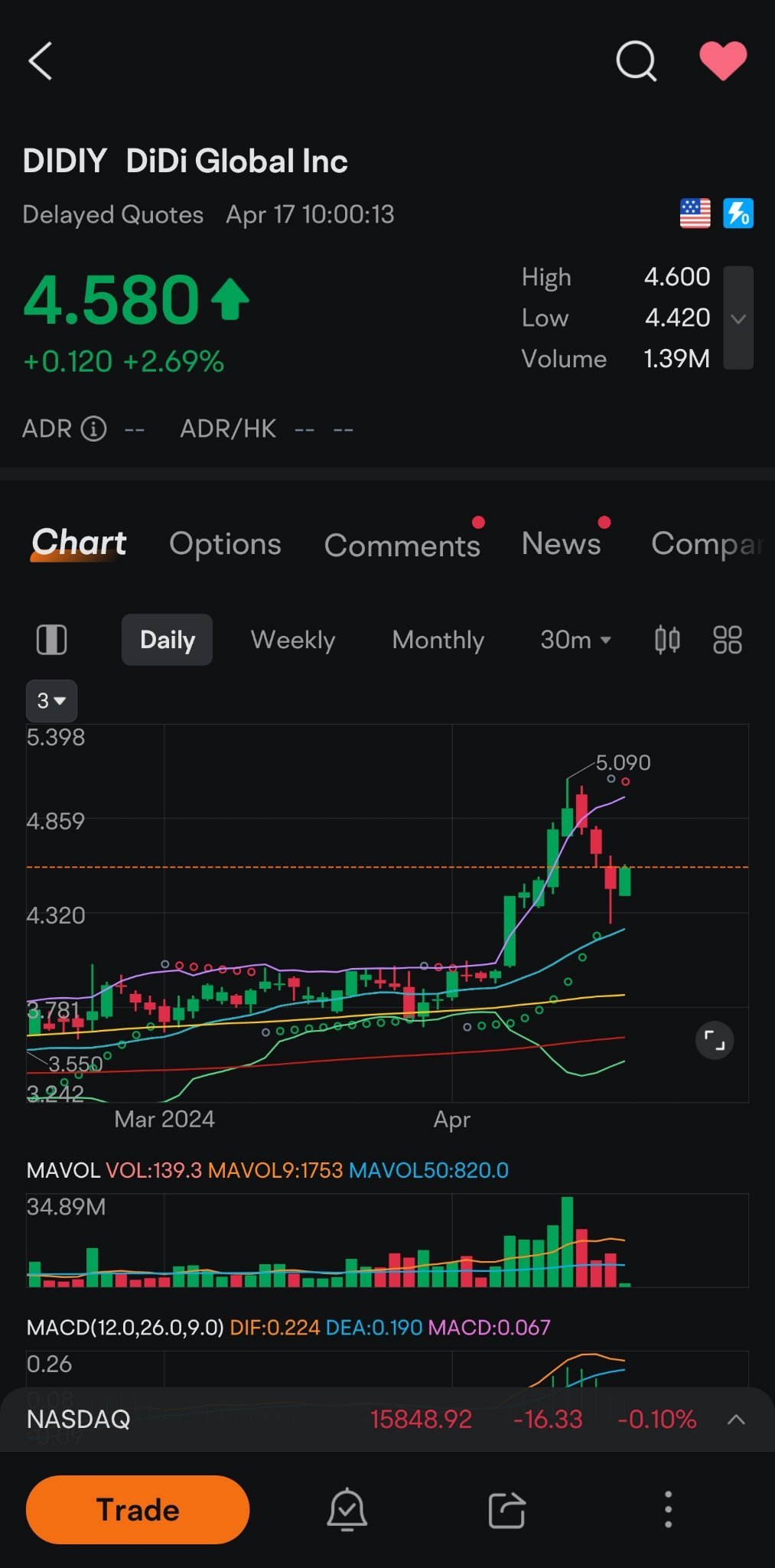Image resolution: width=775 pixels, height=1568 pixels.
Task: Open the search magnifier icon
Action: [x=637, y=61]
